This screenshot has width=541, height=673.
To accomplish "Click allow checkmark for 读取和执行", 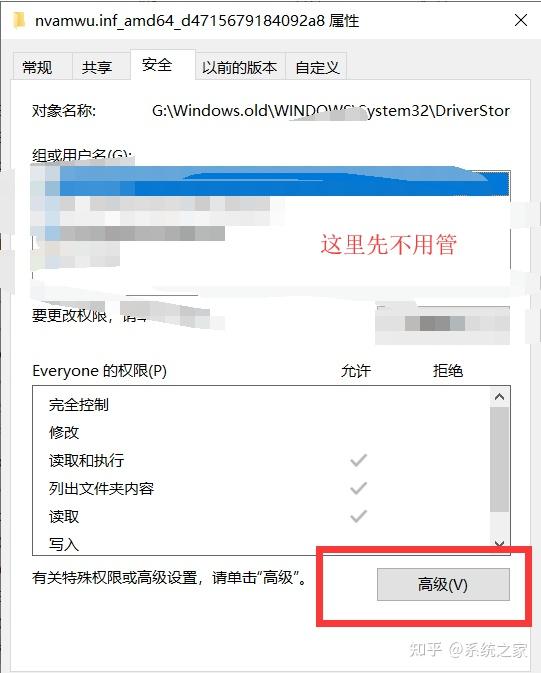I will 358,460.
